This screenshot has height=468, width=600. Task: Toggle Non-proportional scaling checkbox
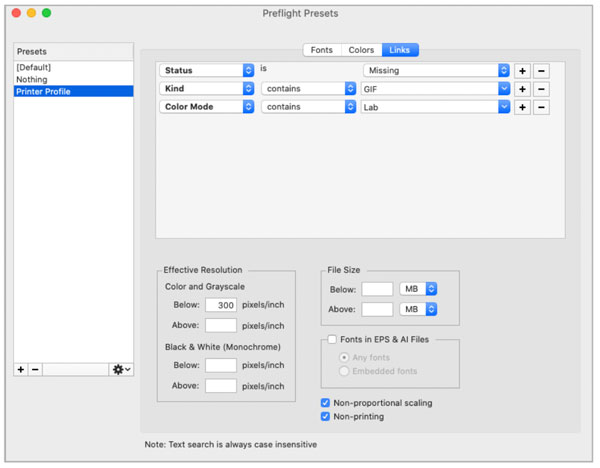coord(325,403)
